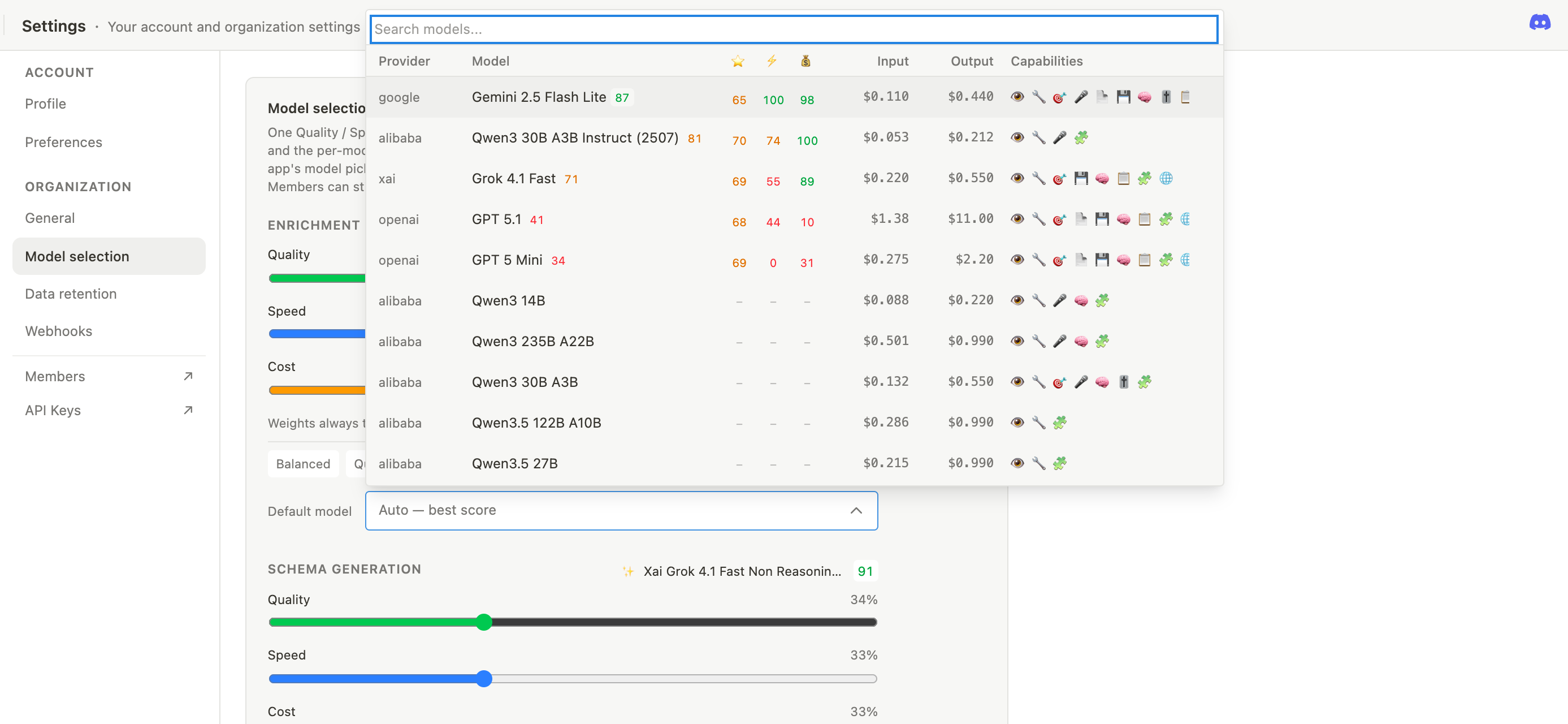Select Qwen3.5 122B A10B from the list
1568x724 pixels.
coord(794,423)
